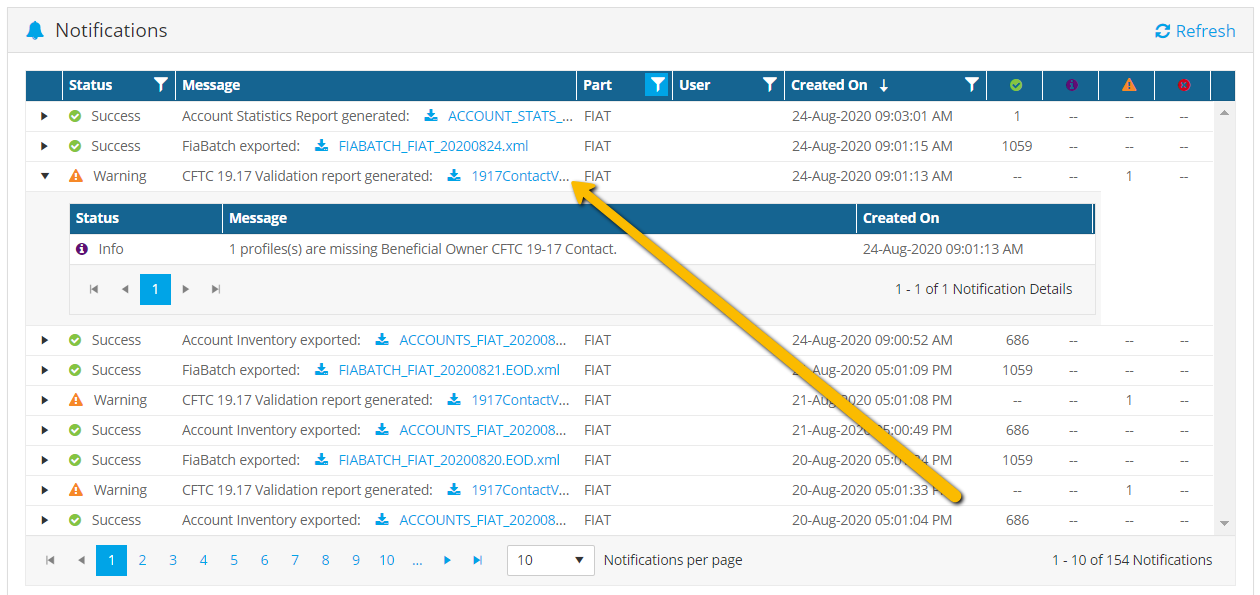Expand the Account Statistics Report row
The width and height of the screenshot is (1260, 595).
pyautogui.click(x=44, y=116)
